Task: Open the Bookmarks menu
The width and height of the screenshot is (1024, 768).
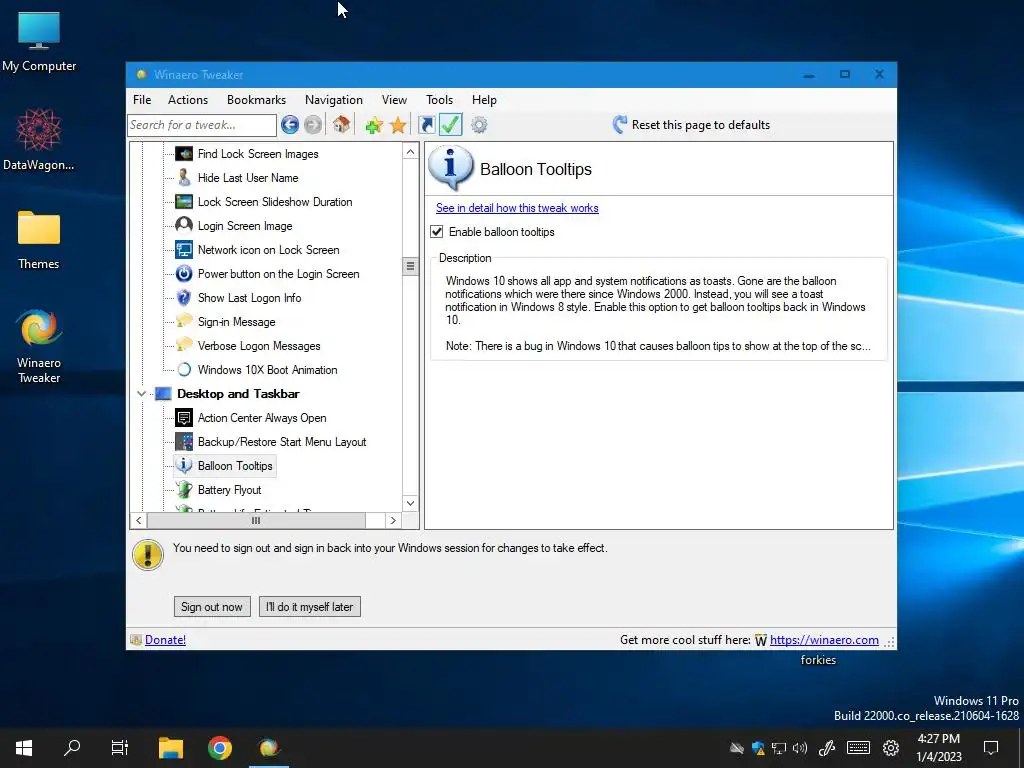Action: pyautogui.click(x=256, y=100)
